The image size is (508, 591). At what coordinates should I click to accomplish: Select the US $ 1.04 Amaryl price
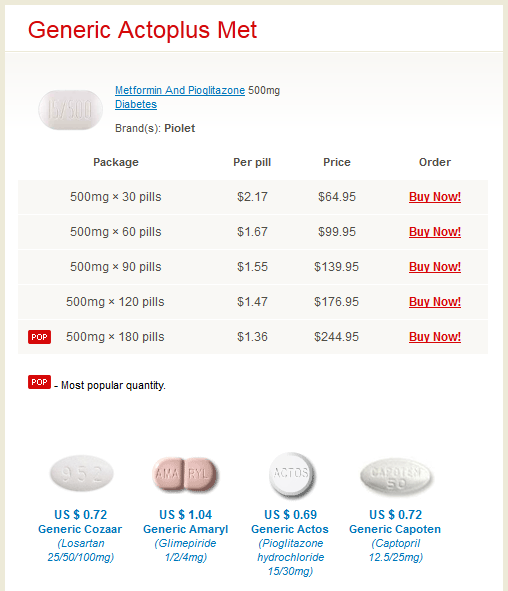[186, 515]
